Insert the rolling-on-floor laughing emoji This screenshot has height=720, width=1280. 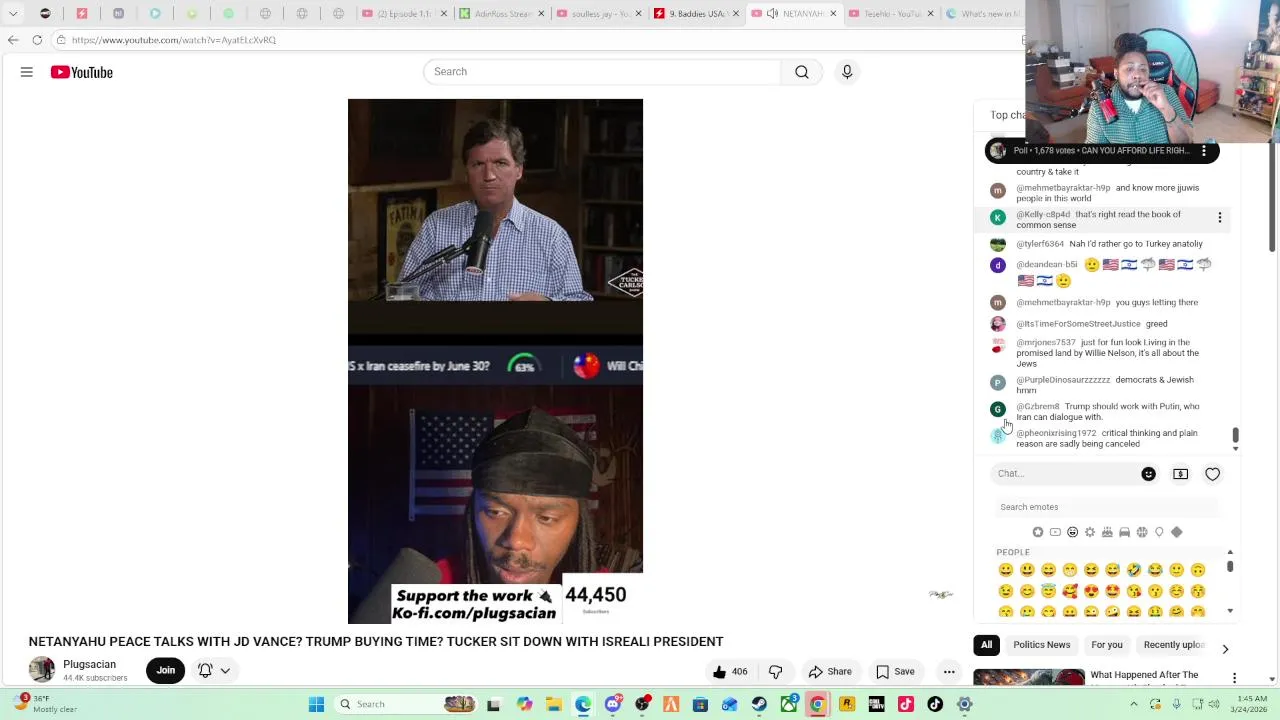(1134, 570)
